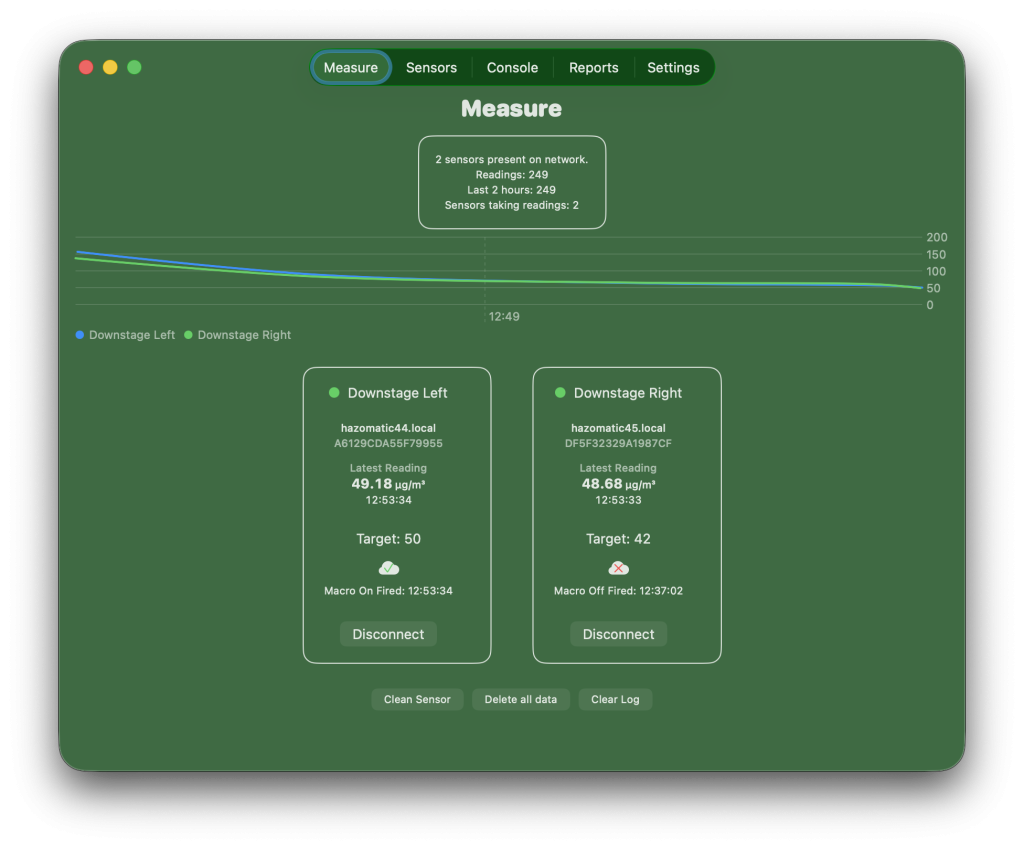Switch to the Sensors tab

tap(431, 68)
